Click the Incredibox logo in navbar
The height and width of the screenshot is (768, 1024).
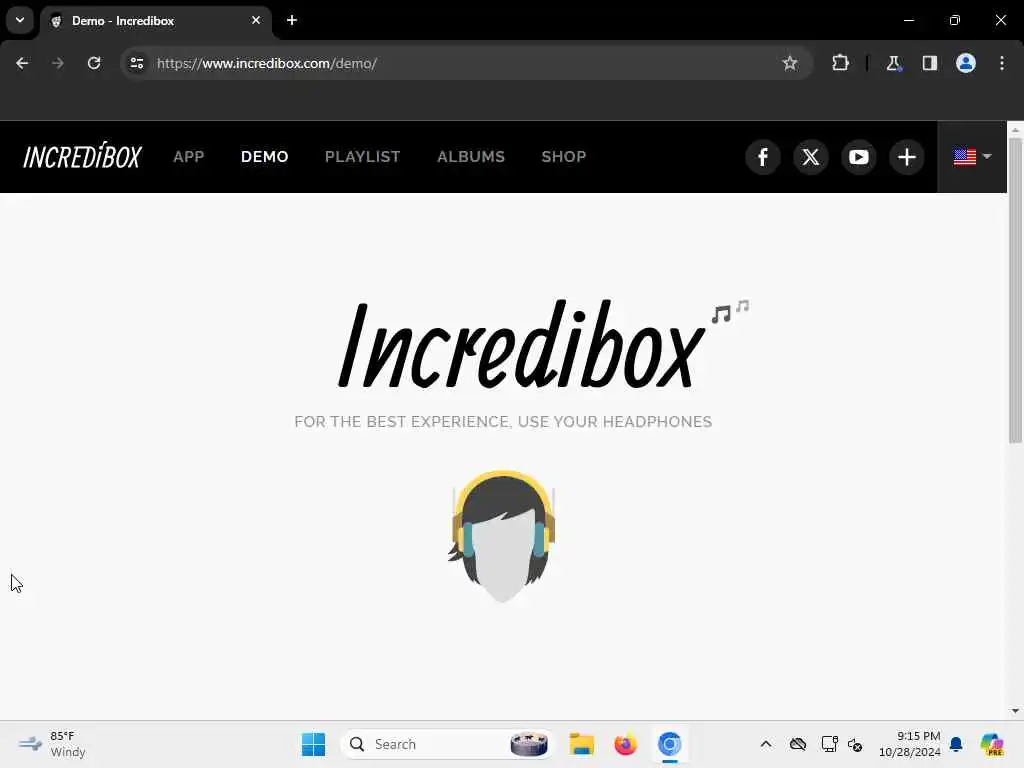(82, 156)
